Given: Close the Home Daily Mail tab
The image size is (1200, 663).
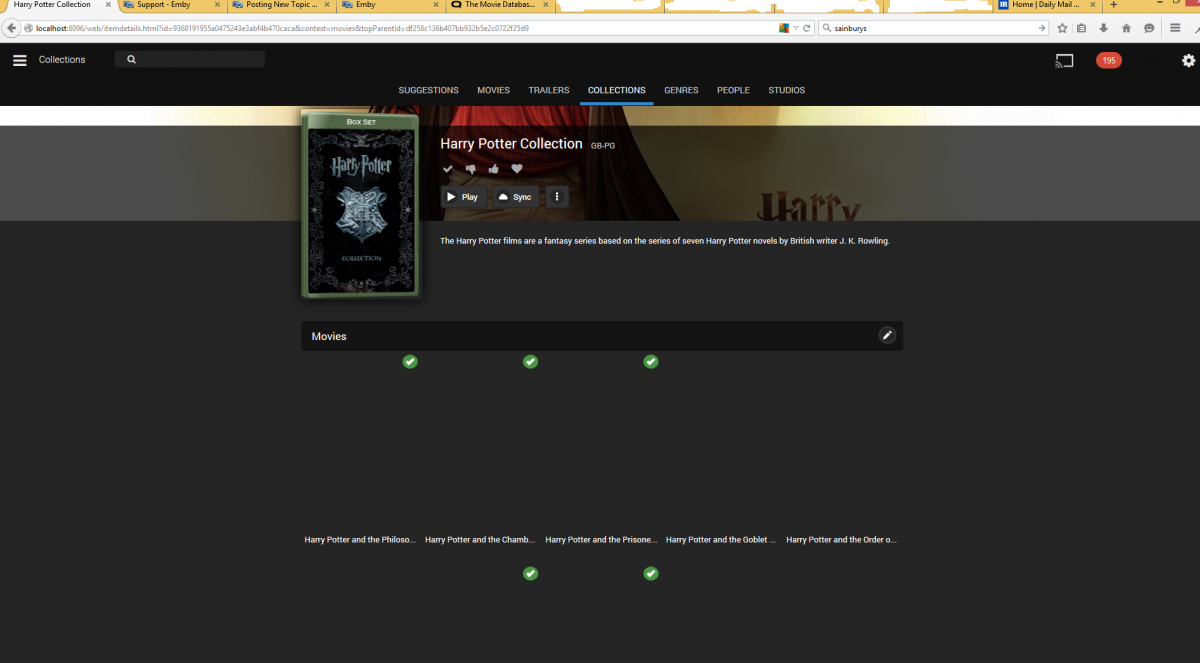Looking at the screenshot, I should [1092, 5].
